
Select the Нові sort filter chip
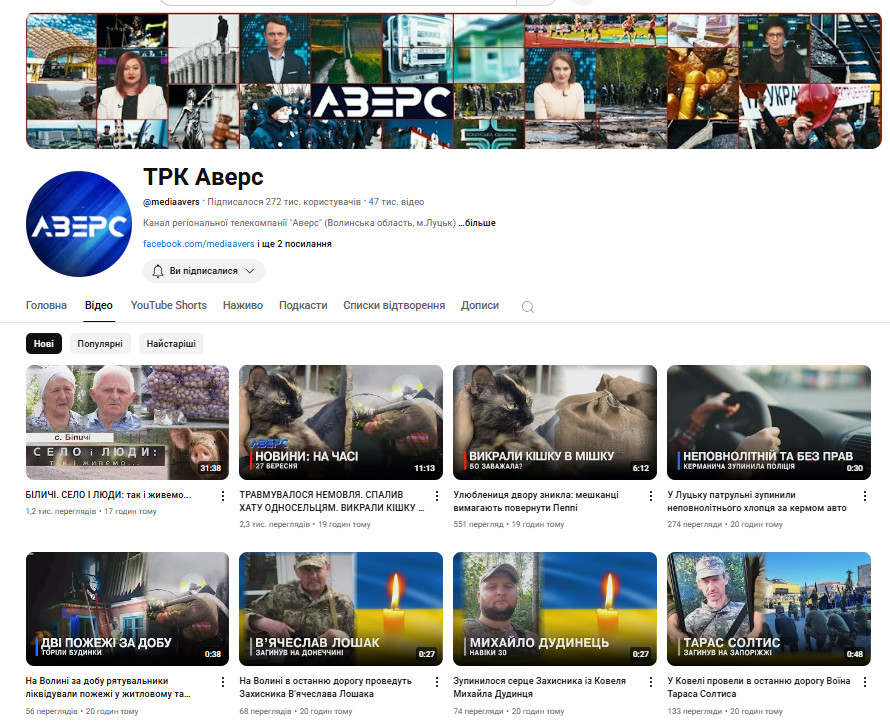[44, 344]
